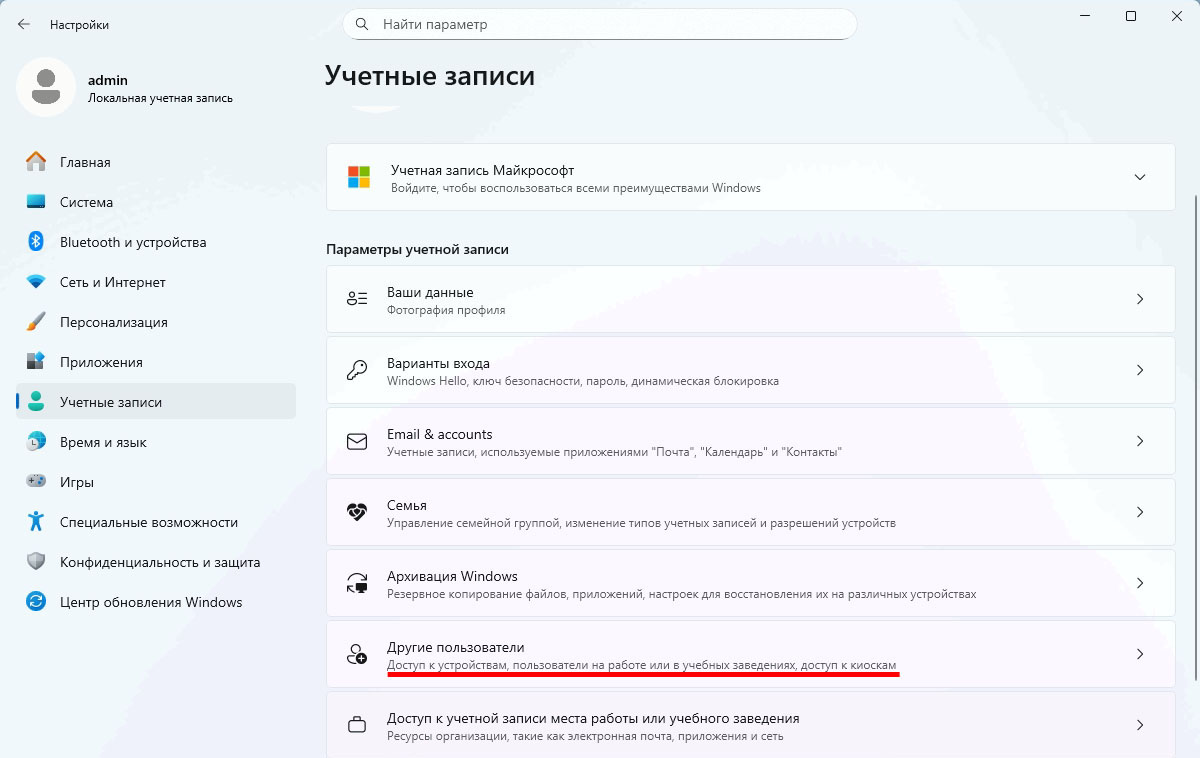The image size is (1200, 758).
Task: Click the Персонализация paintbrush icon
Action: click(x=36, y=322)
